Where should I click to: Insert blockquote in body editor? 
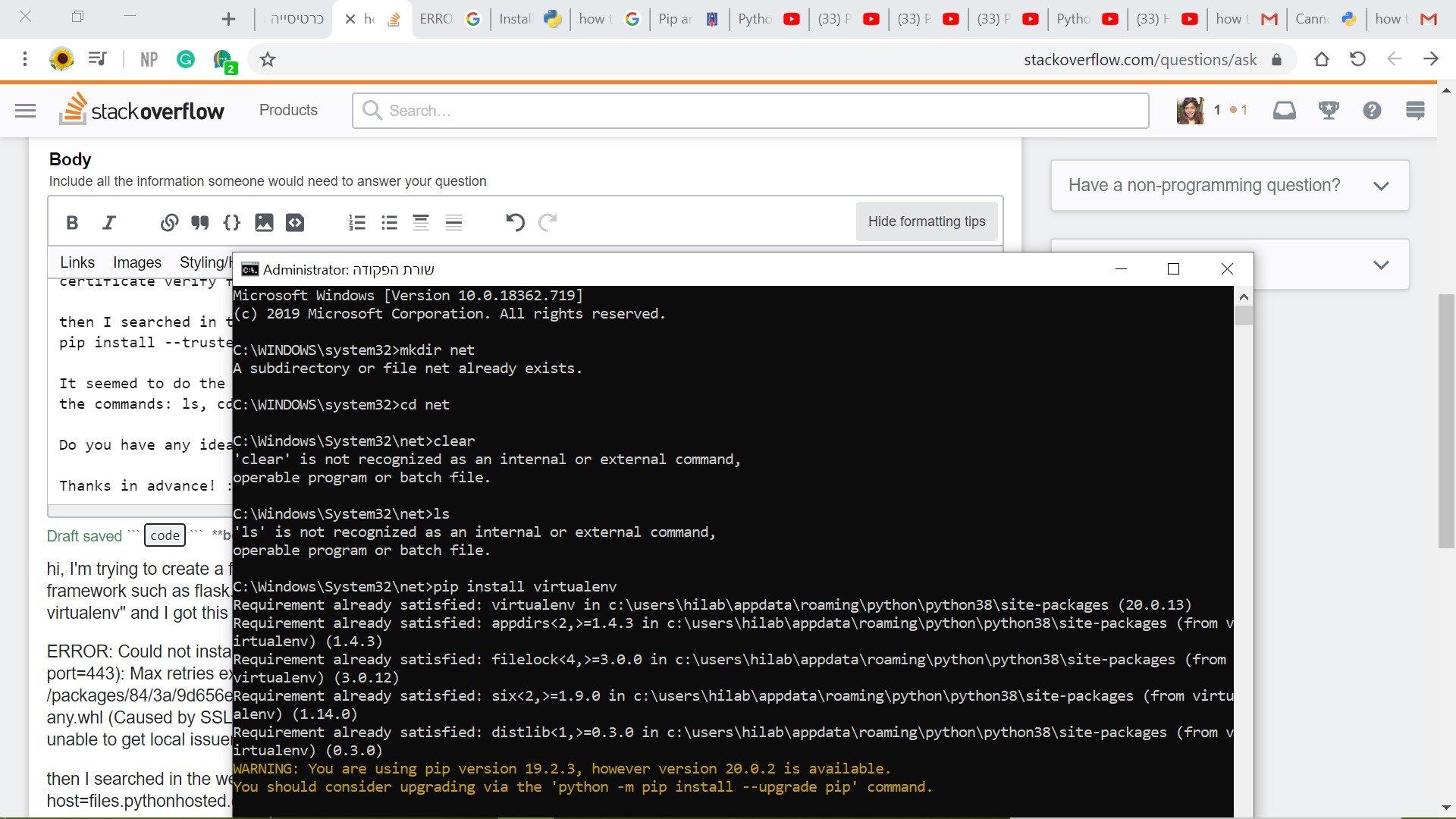(200, 223)
